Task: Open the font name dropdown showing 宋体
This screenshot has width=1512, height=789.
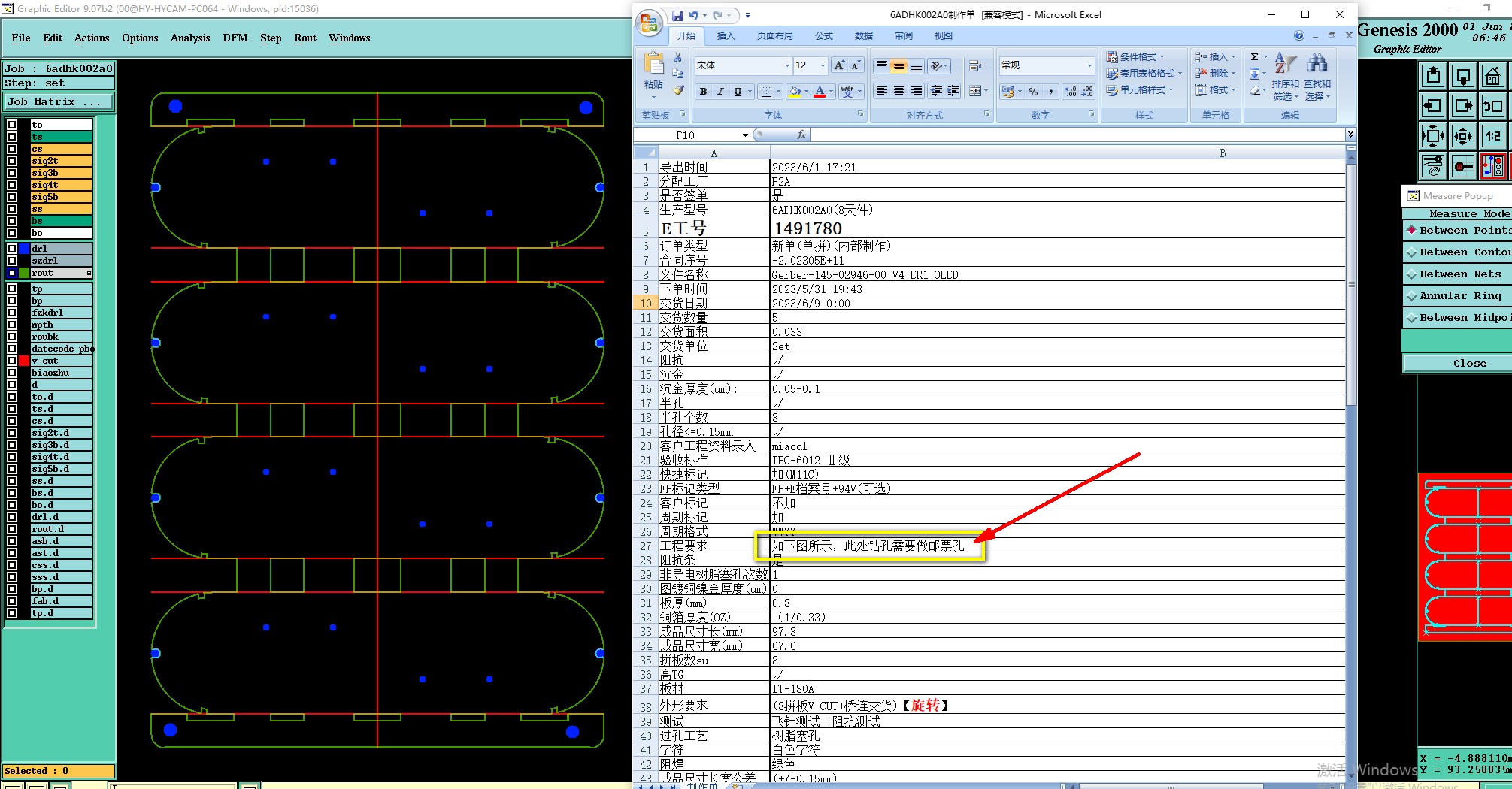Action: 787,66
